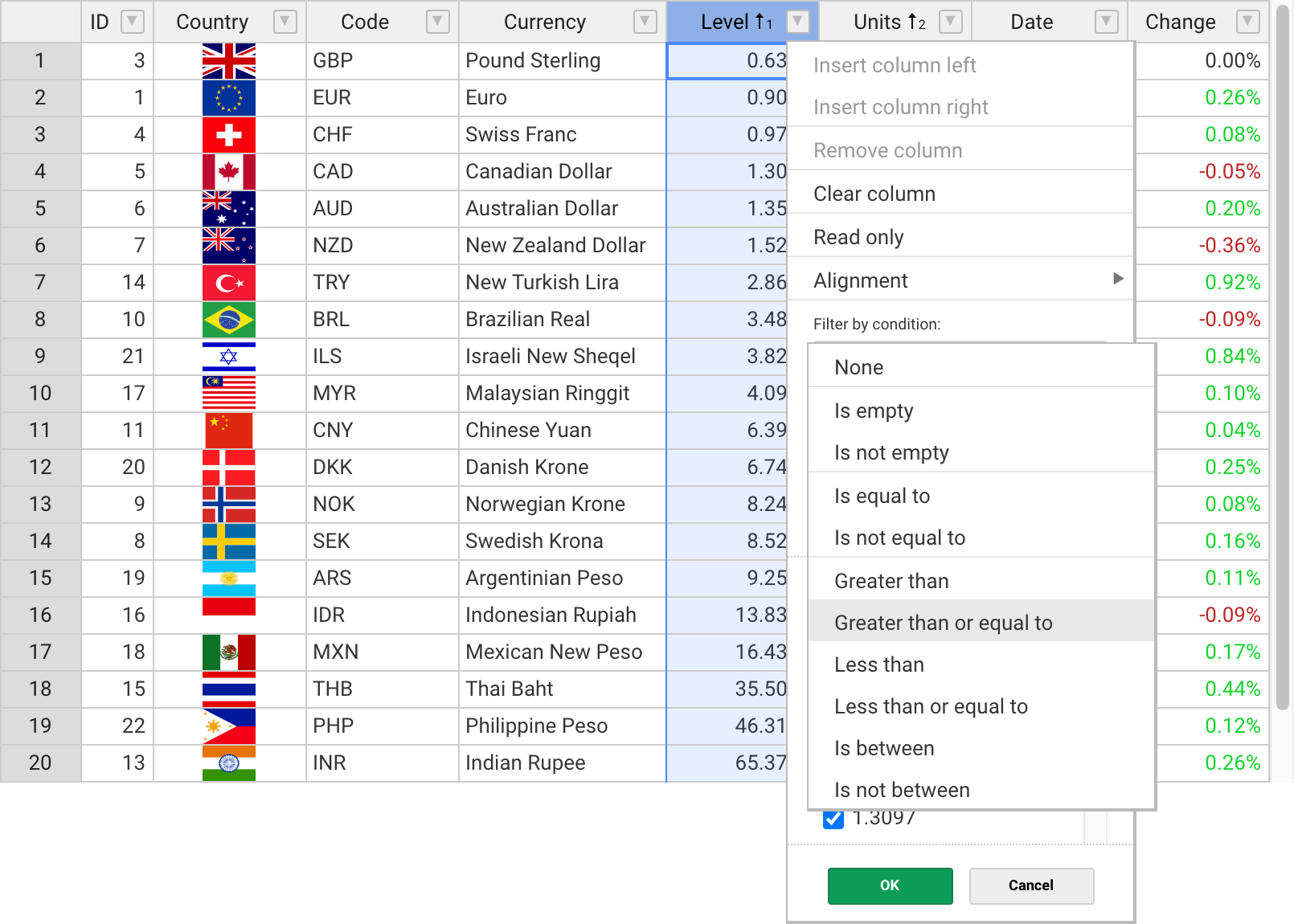The width and height of the screenshot is (1294, 924).
Task: Select 'Clear column' from context menu
Action: pos(874,194)
